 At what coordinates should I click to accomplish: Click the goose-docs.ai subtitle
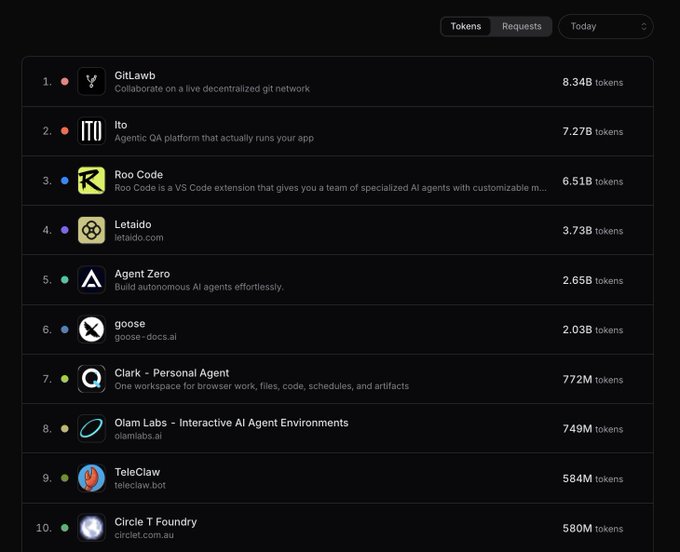pos(145,337)
